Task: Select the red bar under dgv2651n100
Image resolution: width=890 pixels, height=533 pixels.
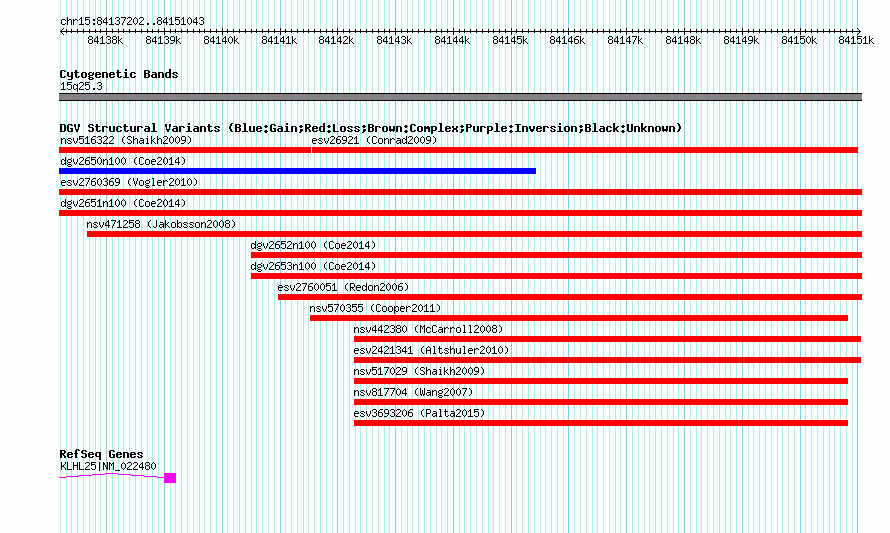Action: [460, 213]
